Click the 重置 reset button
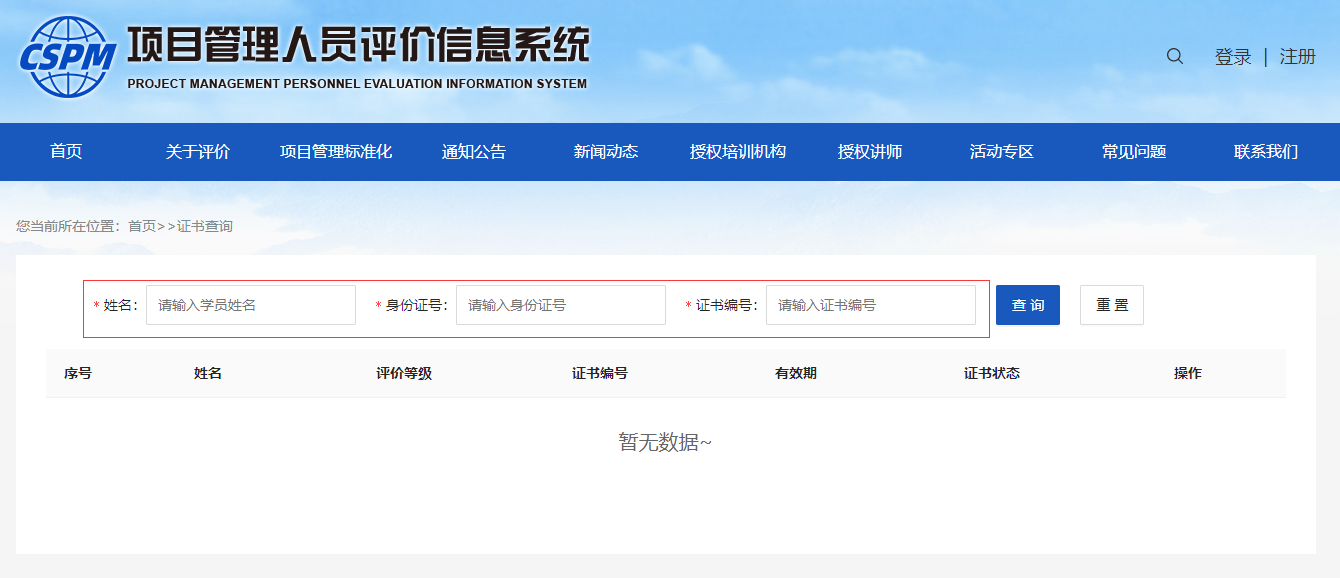 [x=1111, y=305]
